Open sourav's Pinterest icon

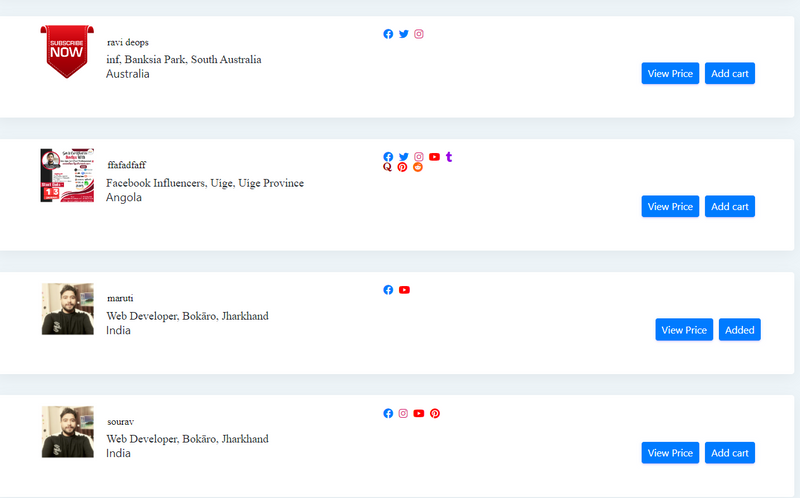[x=435, y=413]
